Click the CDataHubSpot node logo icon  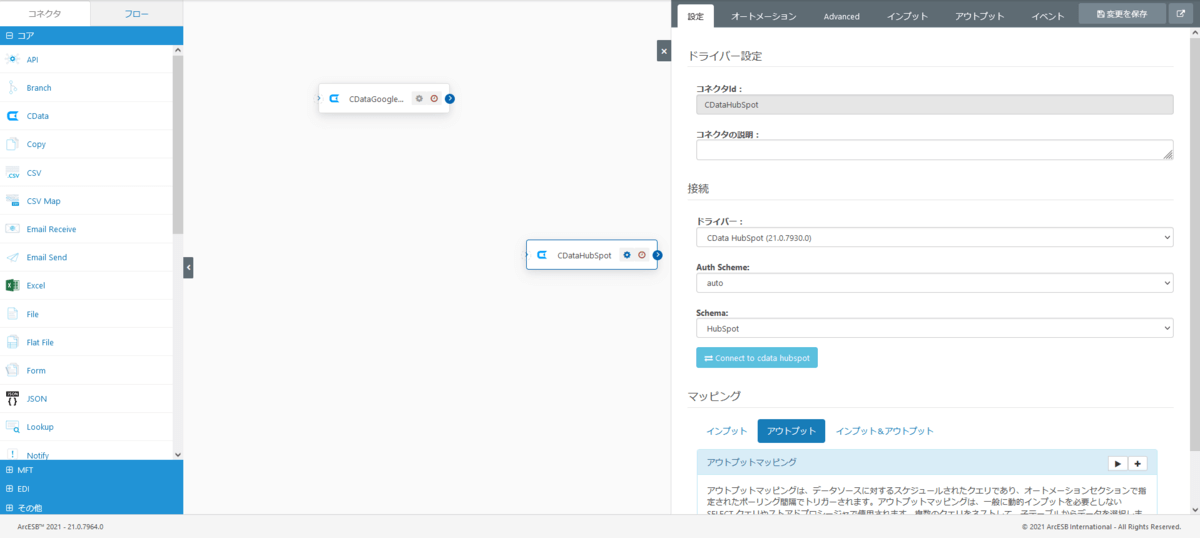(541, 255)
